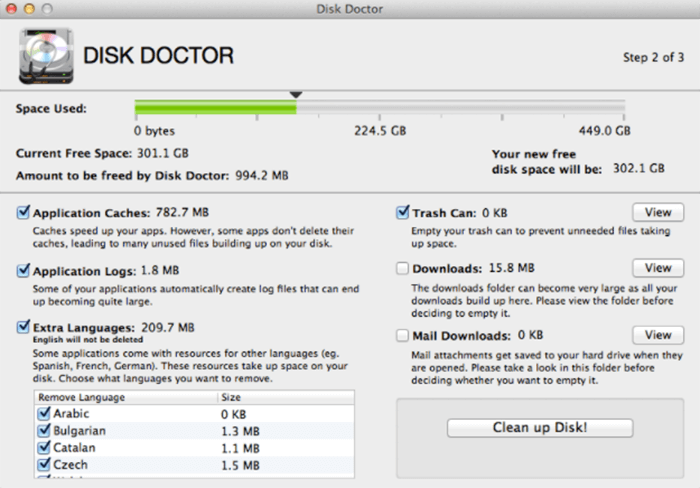The width and height of the screenshot is (700, 488).
Task: Uncheck the Application Caches checkbox
Action: (23, 212)
